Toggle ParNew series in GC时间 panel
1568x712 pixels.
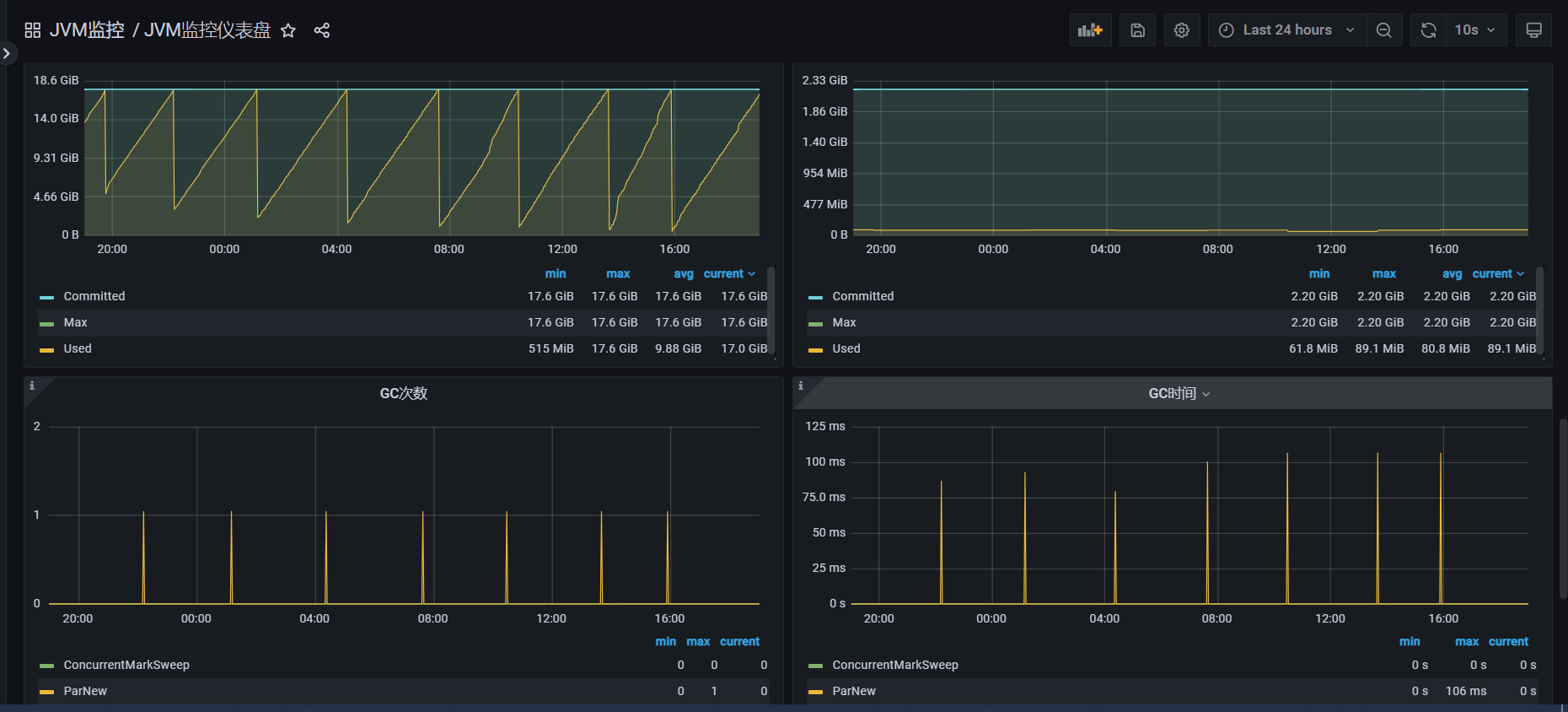coord(854,692)
